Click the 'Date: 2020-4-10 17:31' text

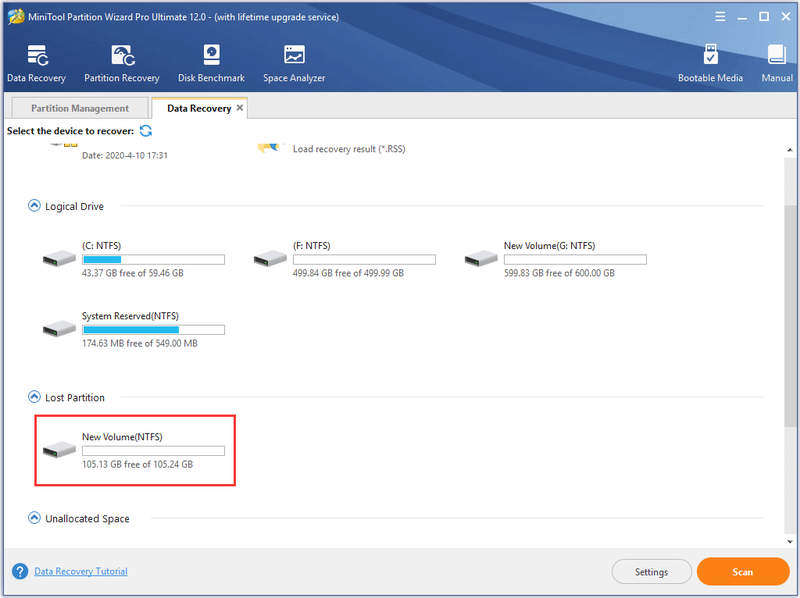pos(125,155)
